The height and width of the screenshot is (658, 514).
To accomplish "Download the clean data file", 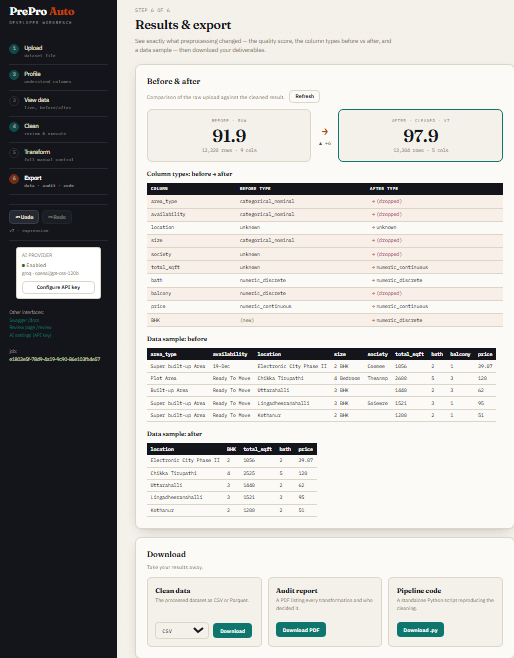I will (x=232, y=631).
